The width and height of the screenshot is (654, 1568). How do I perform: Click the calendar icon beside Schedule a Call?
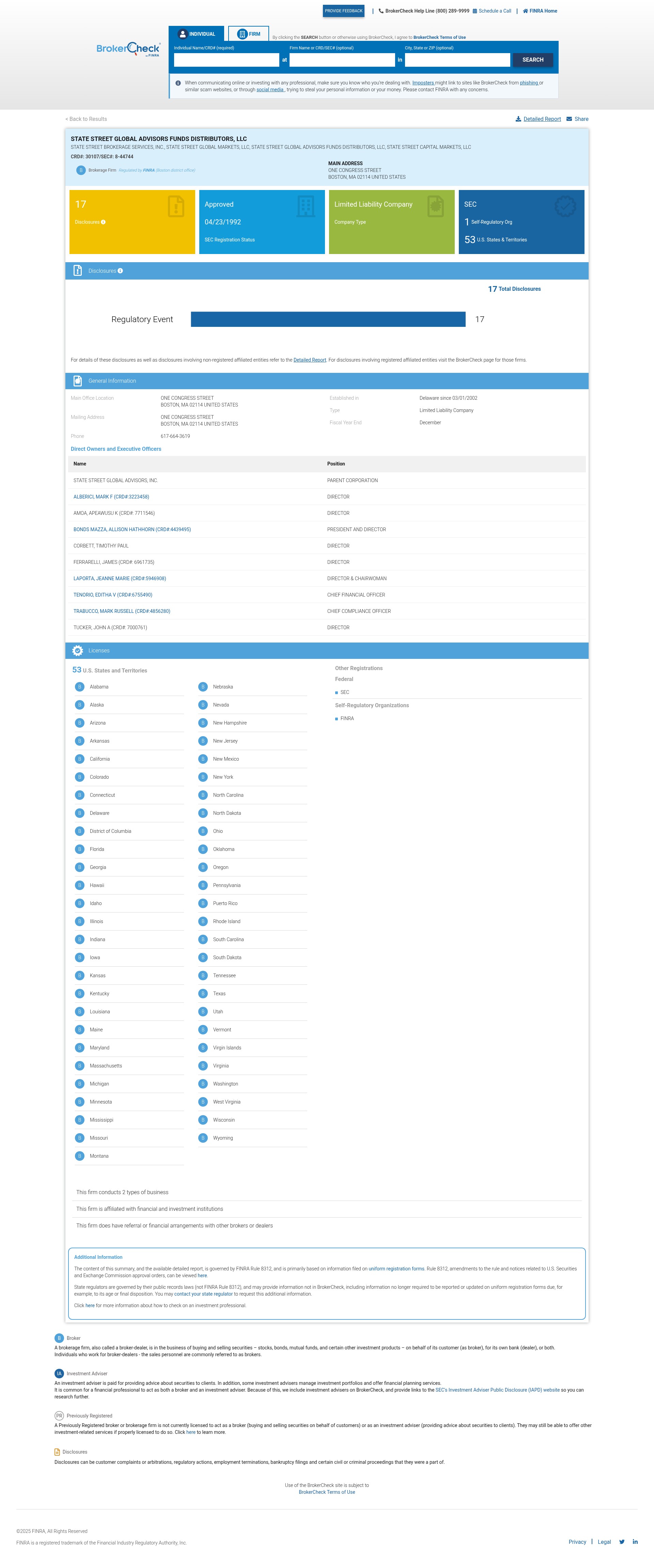tap(475, 11)
